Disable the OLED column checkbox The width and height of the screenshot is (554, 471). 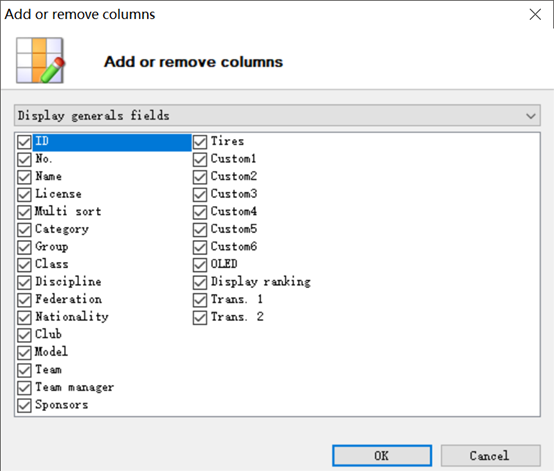(x=200, y=265)
